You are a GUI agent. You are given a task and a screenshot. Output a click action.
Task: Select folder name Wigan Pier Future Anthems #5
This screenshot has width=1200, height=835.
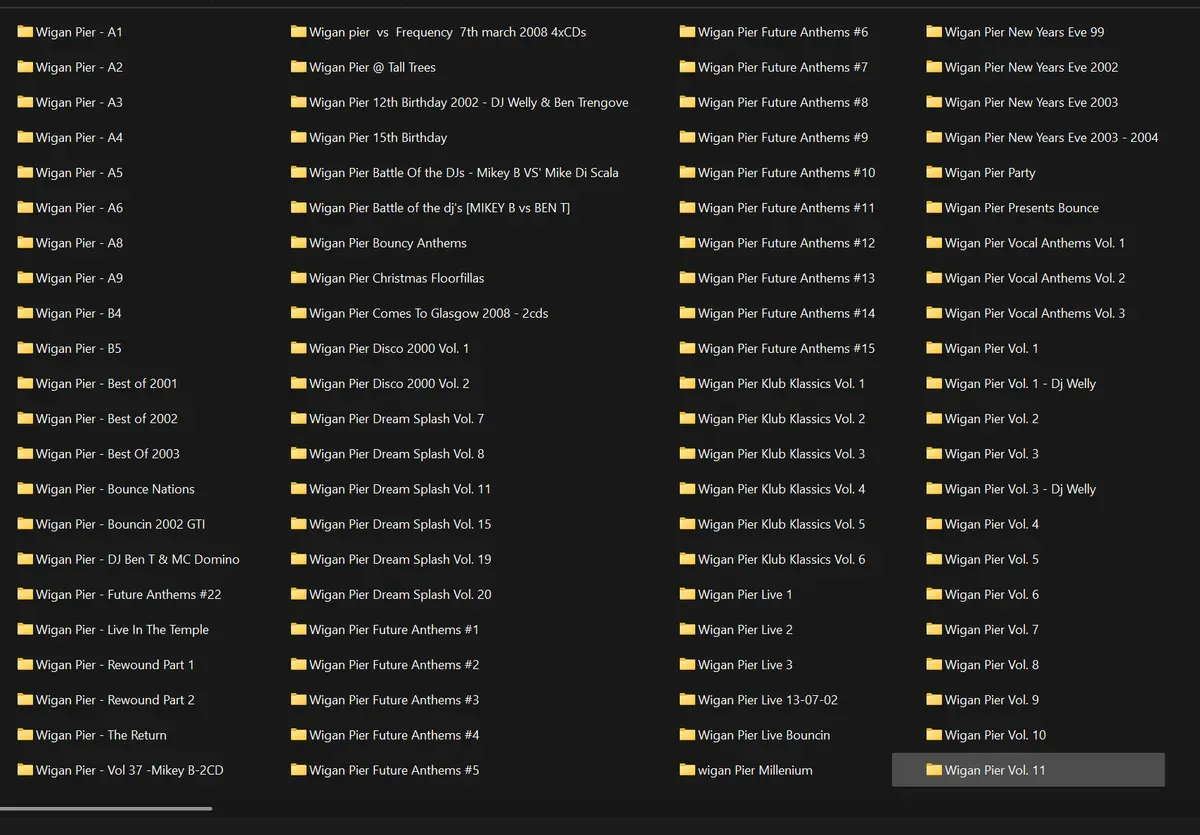[394, 770]
